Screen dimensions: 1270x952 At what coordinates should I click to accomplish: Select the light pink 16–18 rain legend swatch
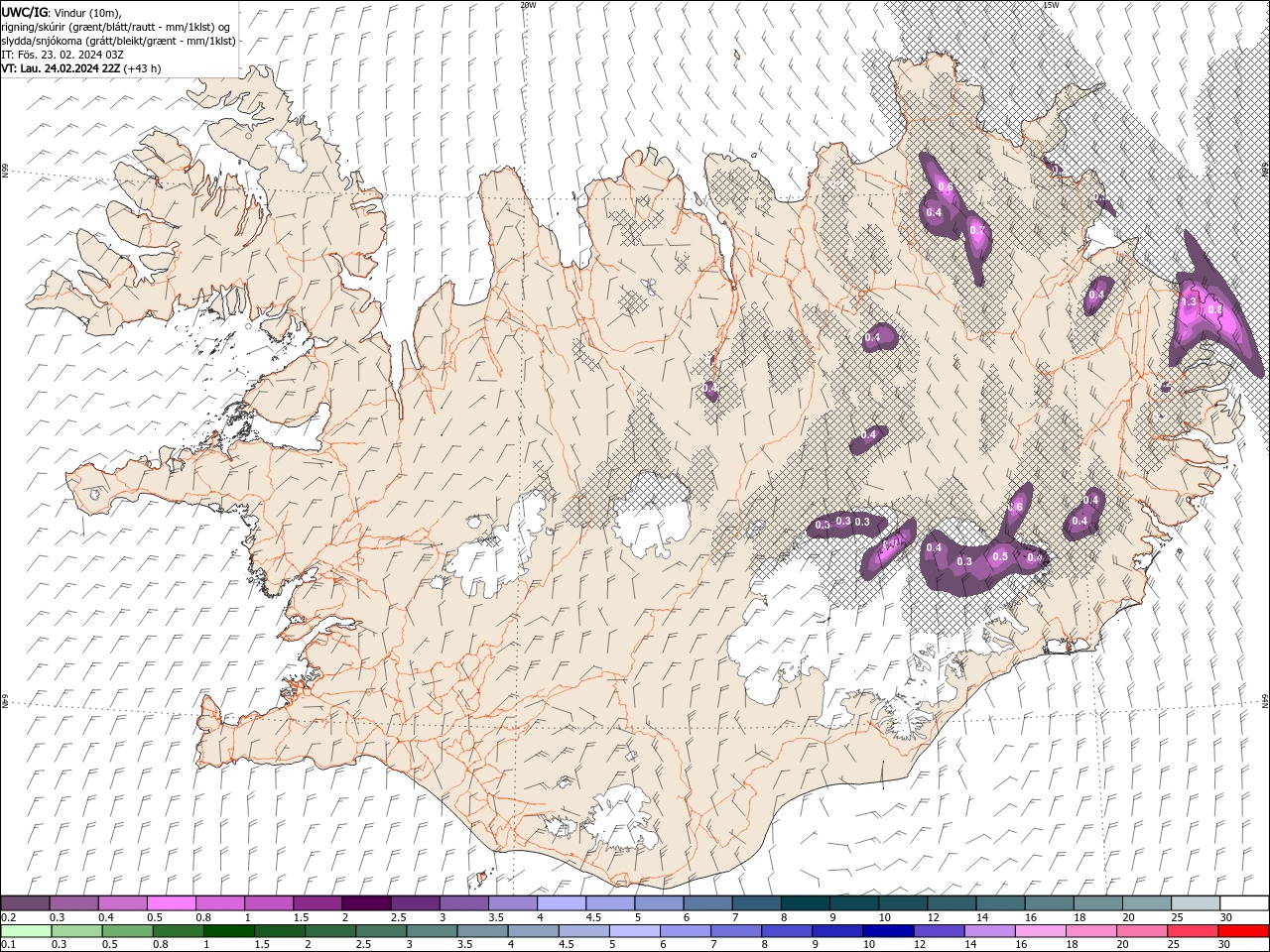coord(1040,931)
